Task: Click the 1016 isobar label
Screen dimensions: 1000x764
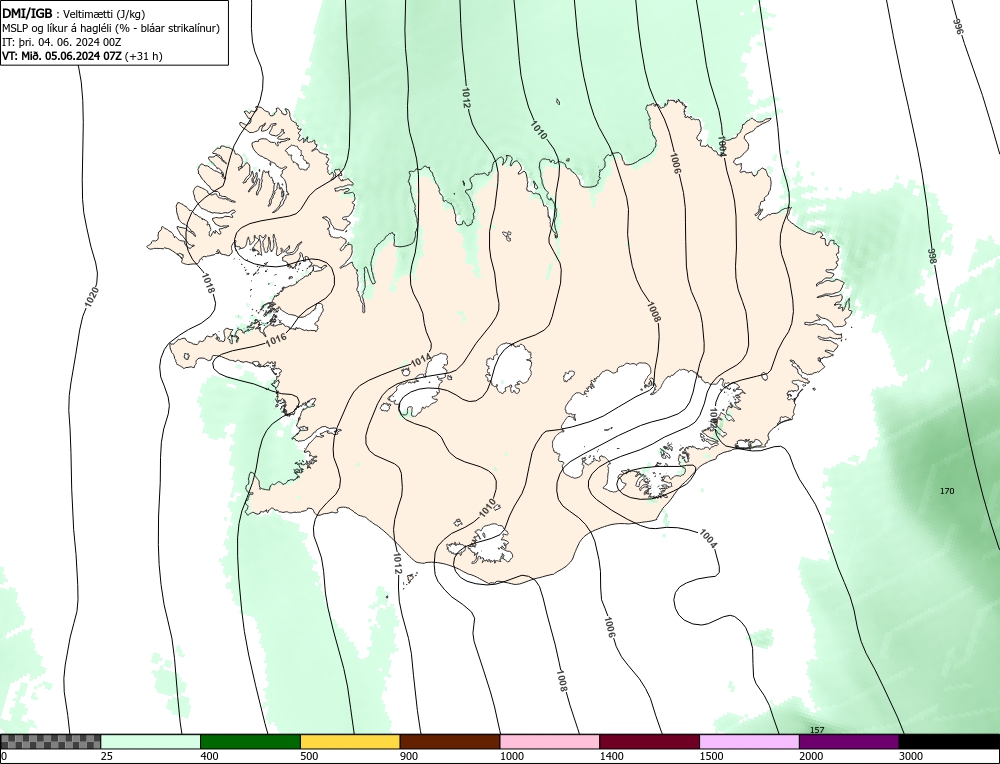Action: (x=276, y=339)
